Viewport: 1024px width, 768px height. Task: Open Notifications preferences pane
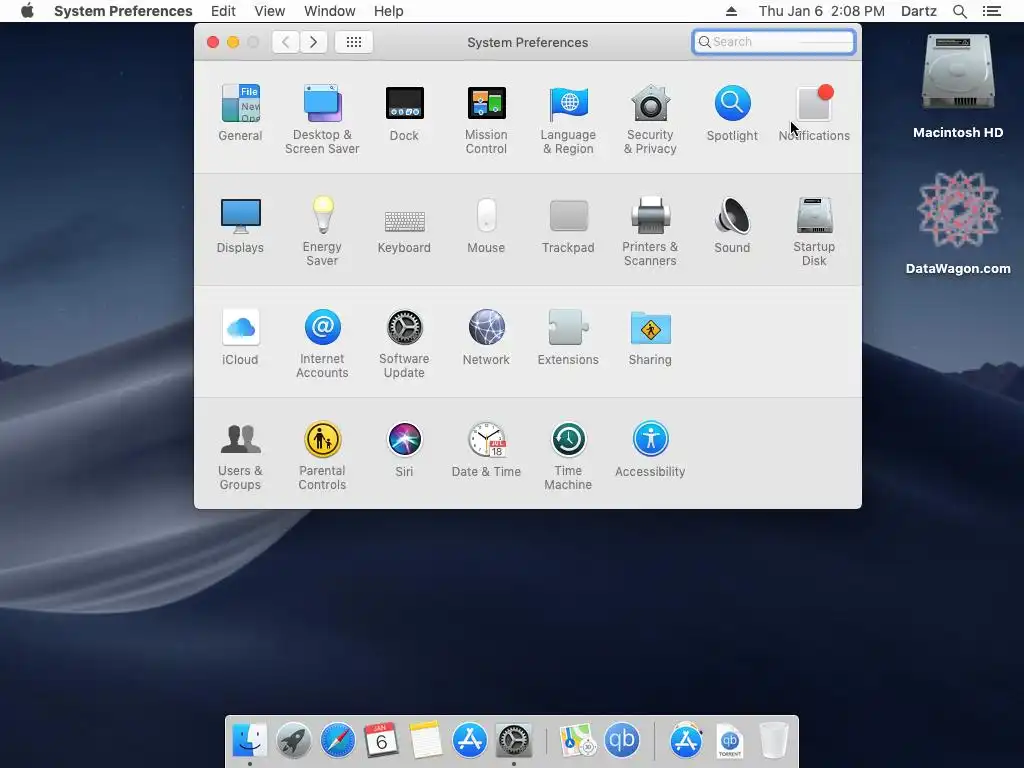[x=814, y=112]
